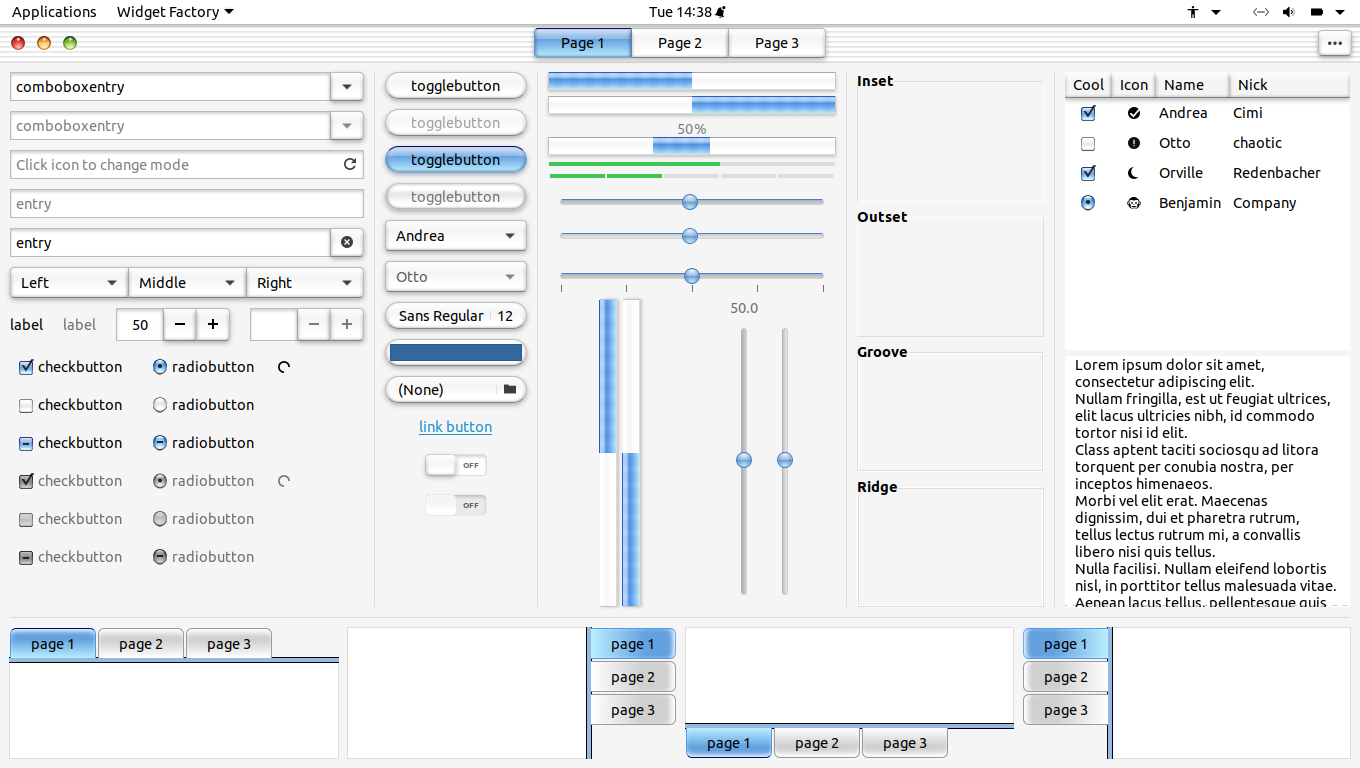Open the top comboboxentry dropdown arrow
Viewport: 1360px width, 768px height.
(347, 87)
